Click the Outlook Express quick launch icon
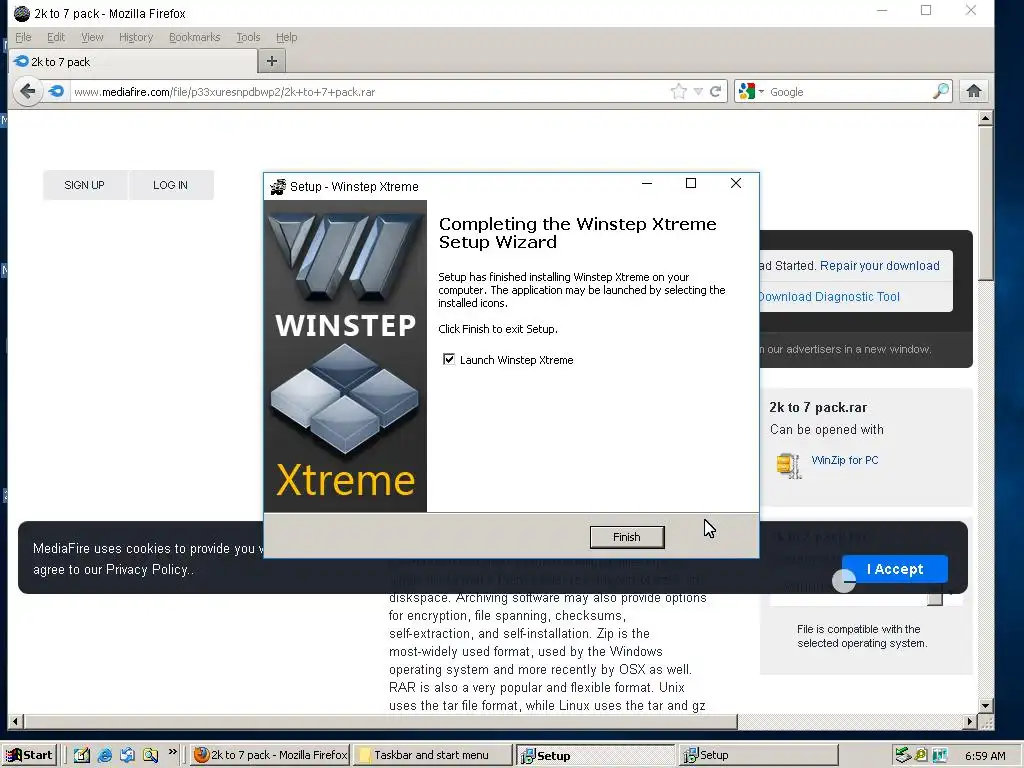The height and width of the screenshot is (768, 1024). [127, 755]
